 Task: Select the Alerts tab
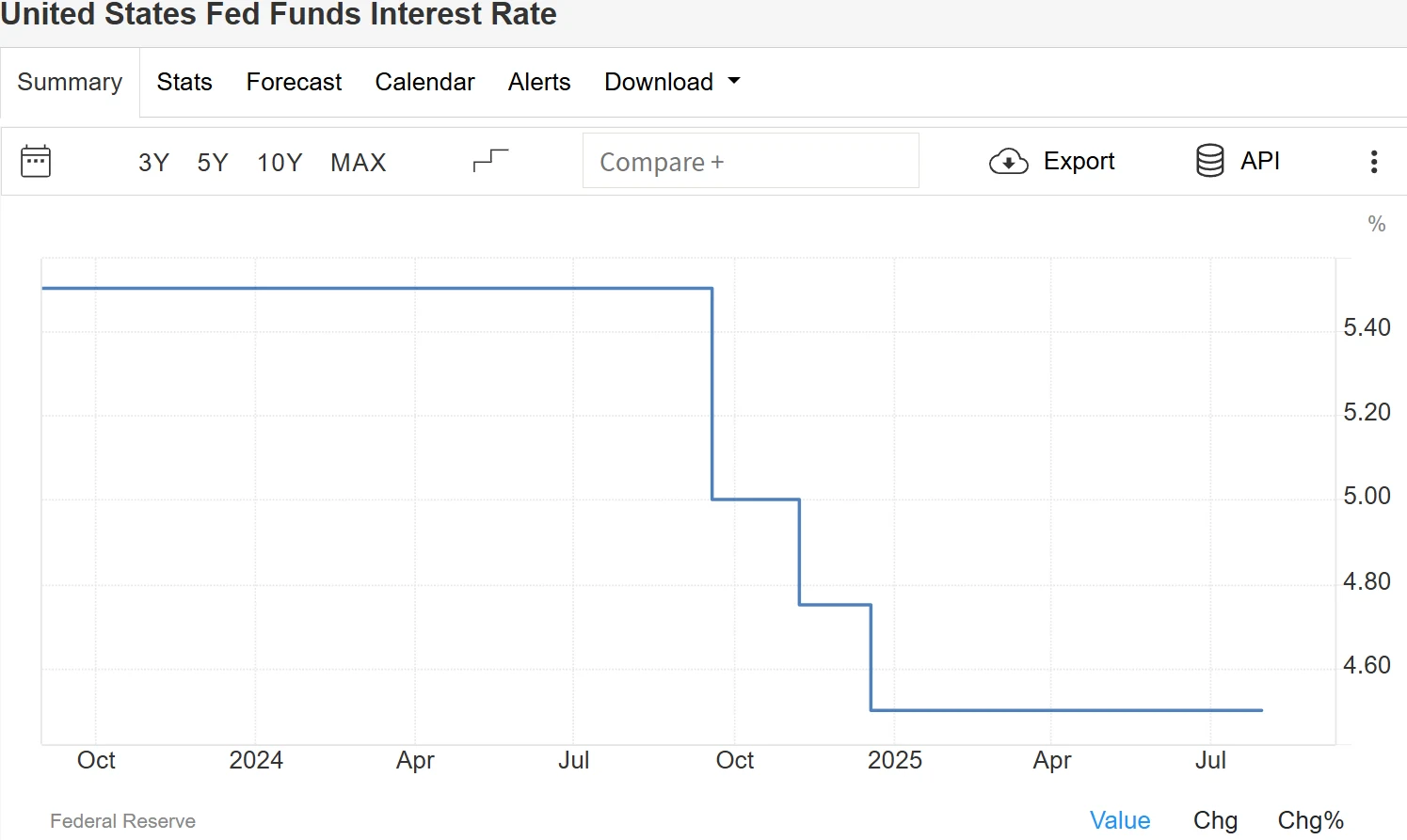(539, 82)
